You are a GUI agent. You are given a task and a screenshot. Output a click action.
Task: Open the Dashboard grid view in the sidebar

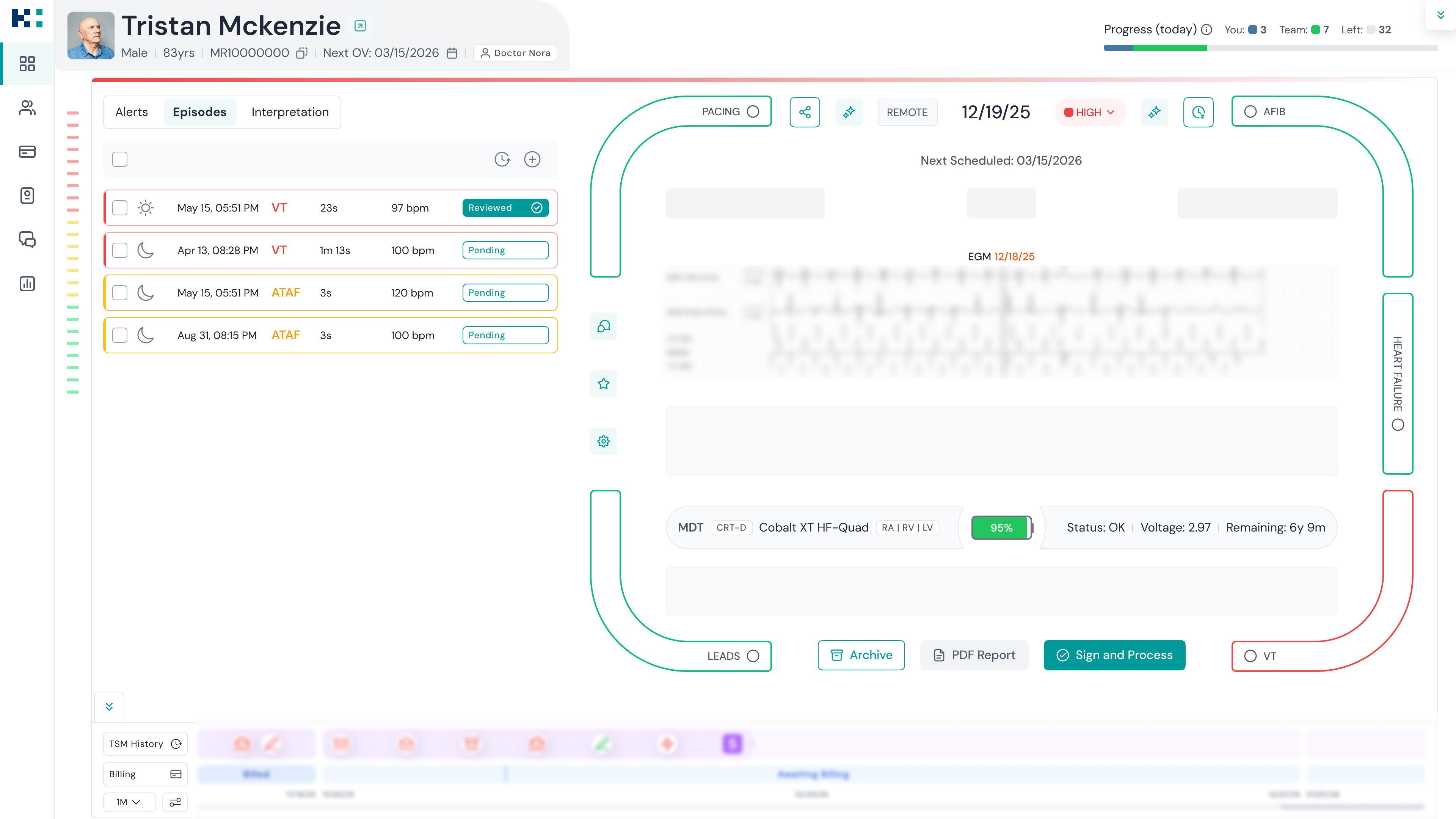point(27,64)
